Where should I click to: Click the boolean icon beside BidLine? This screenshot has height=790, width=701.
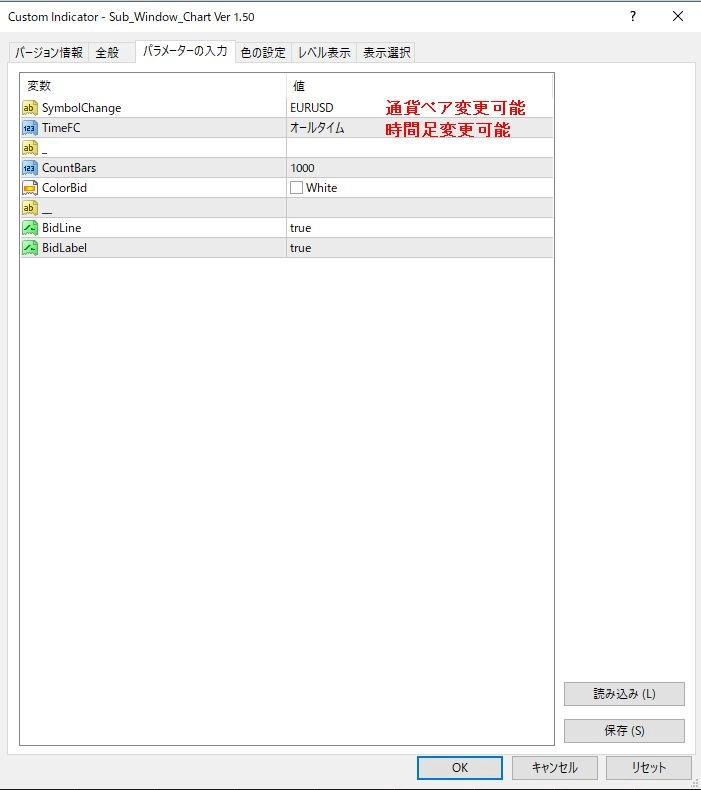click(x=30, y=228)
